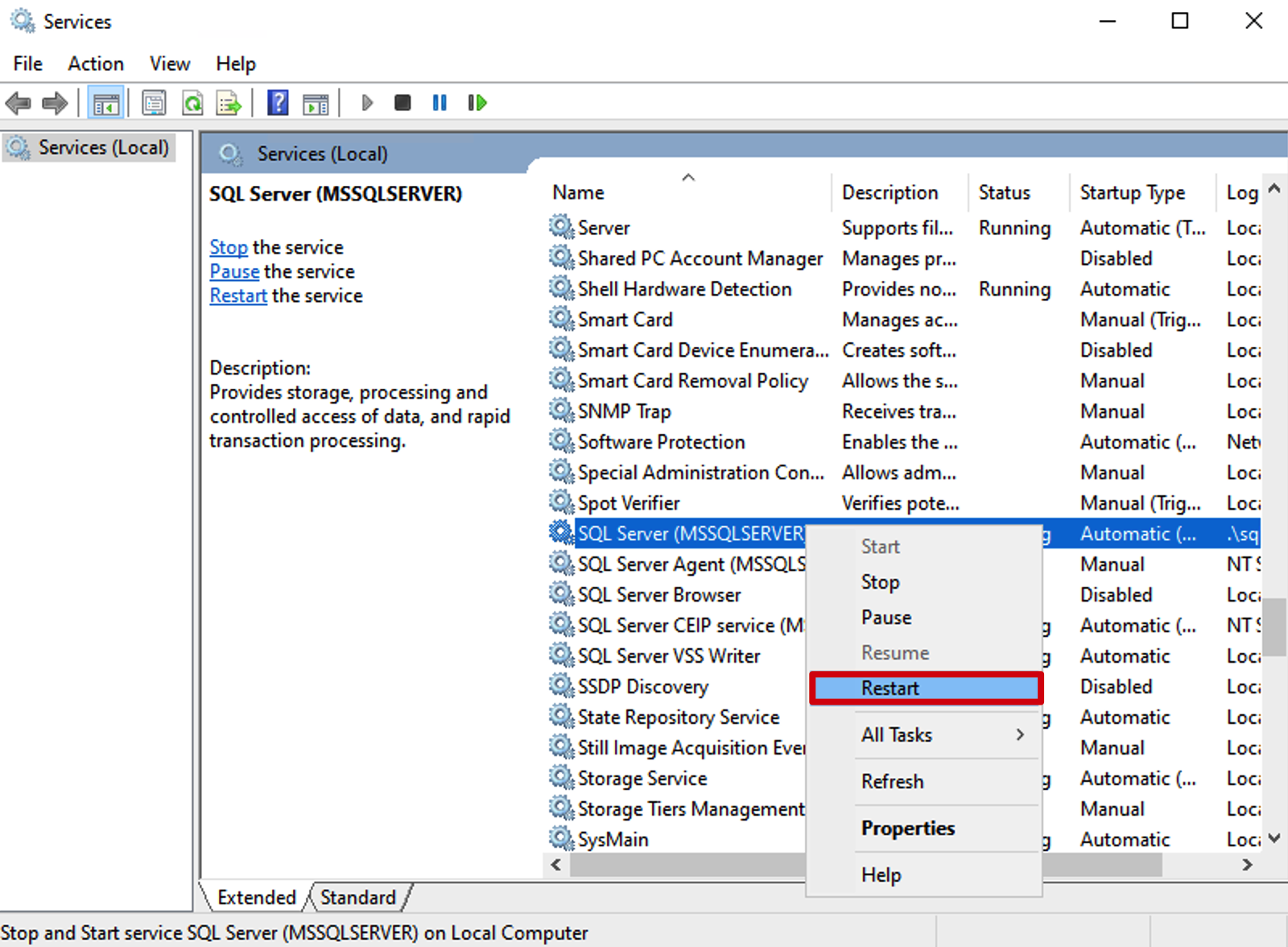Click the Back arrow toolbar icon
This screenshot has height=947, width=1288.
point(18,103)
